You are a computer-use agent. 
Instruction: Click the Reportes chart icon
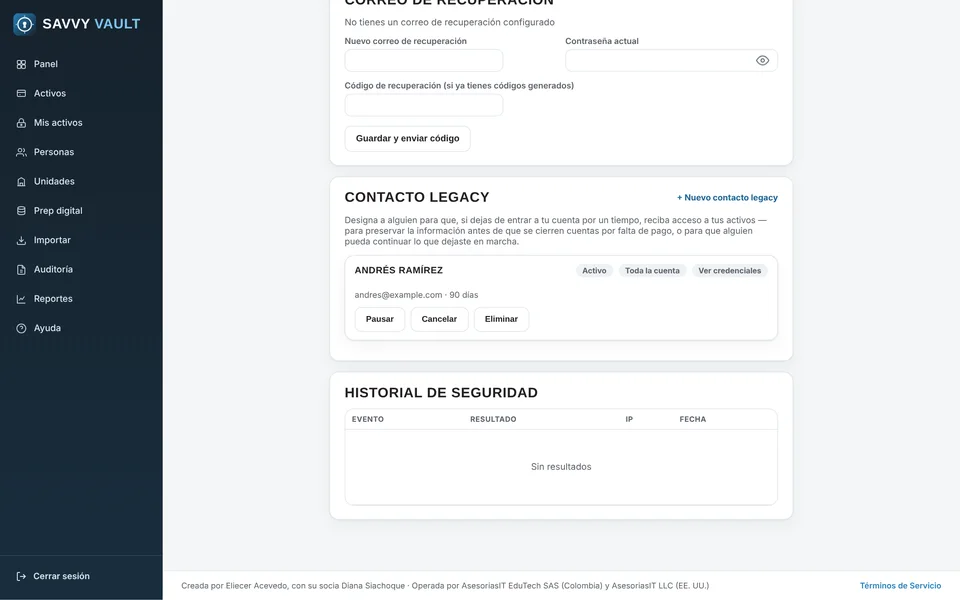21,299
